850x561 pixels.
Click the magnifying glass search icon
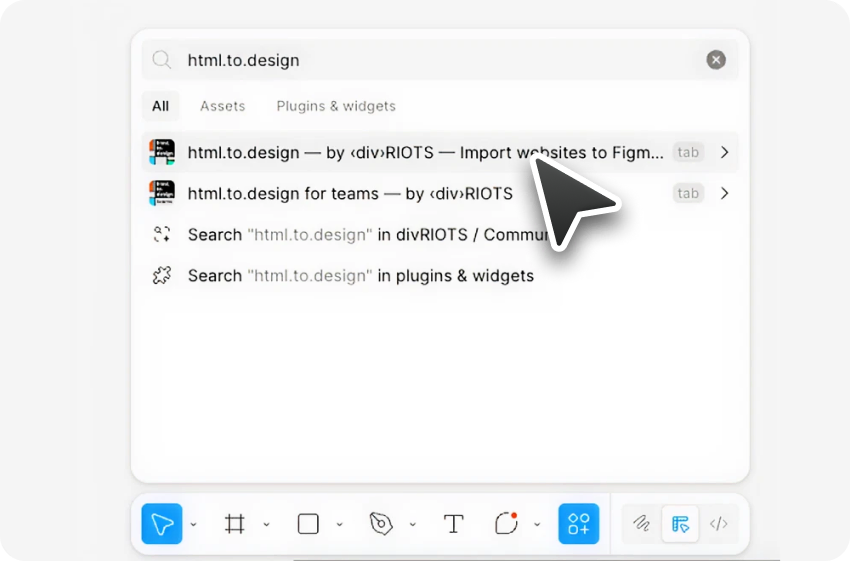162,60
